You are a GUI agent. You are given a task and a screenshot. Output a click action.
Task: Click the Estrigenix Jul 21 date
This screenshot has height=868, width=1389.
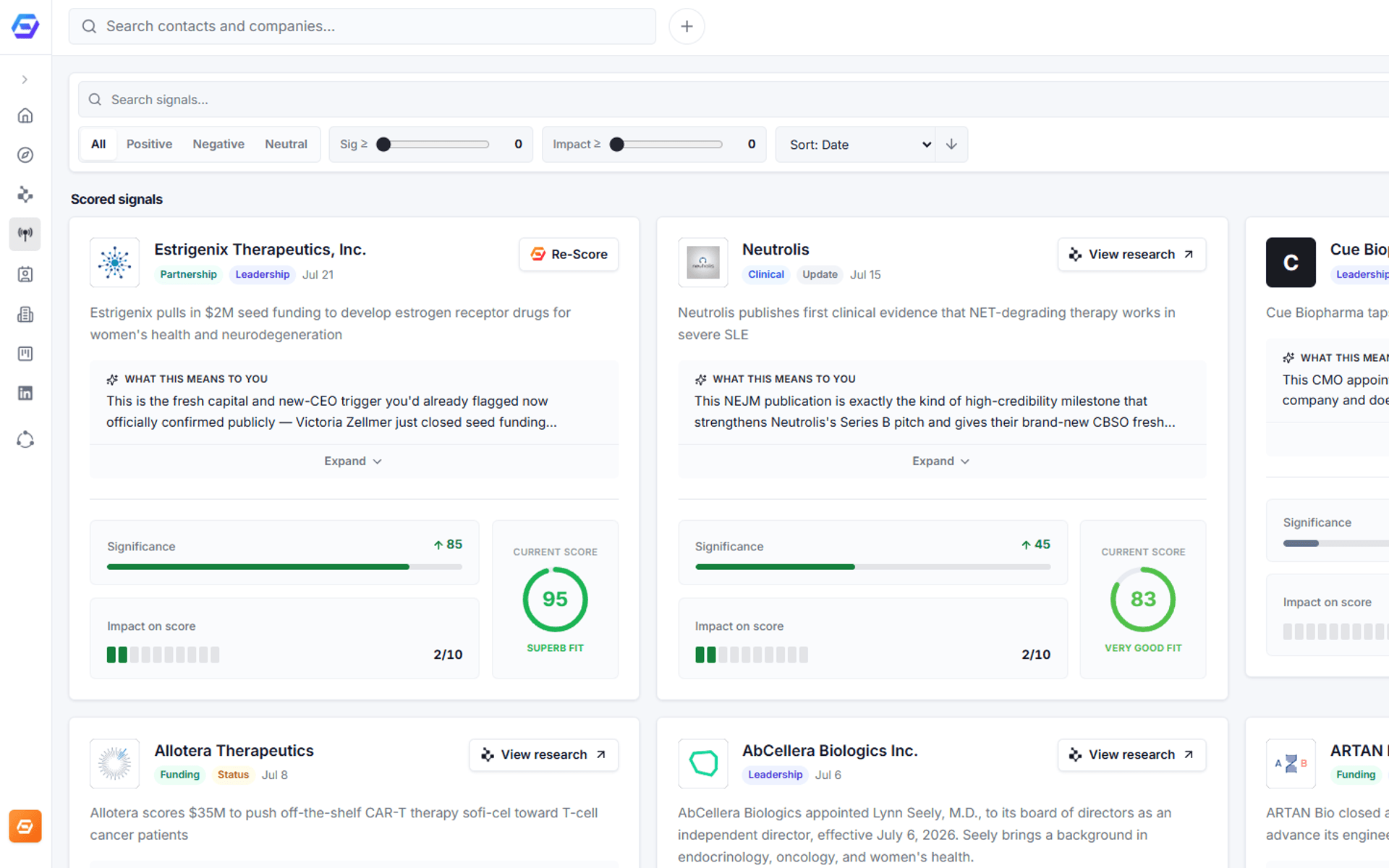[318, 275]
